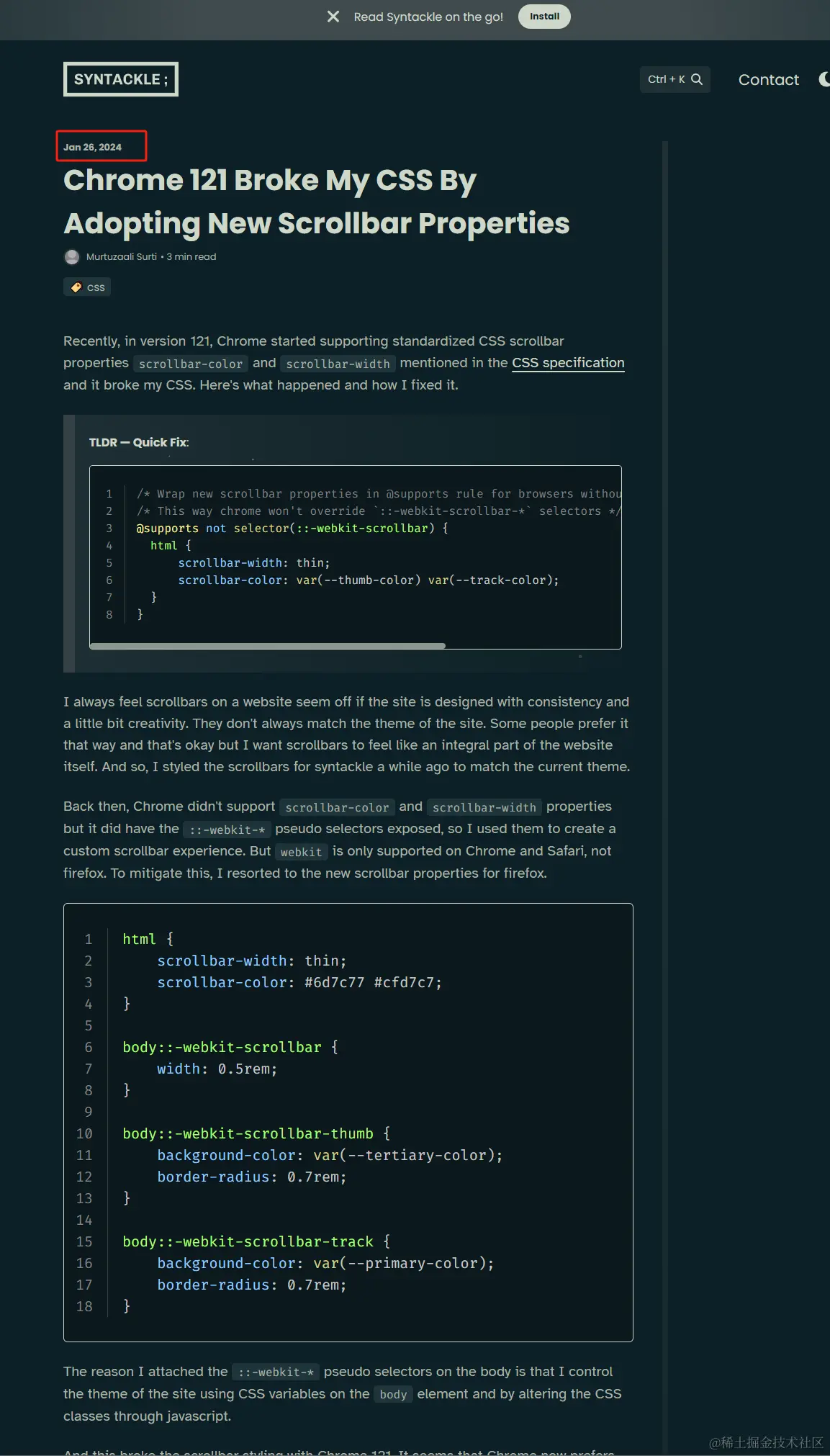Click the tag icon beside css
The height and width of the screenshot is (1456, 830).
(x=76, y=287)
